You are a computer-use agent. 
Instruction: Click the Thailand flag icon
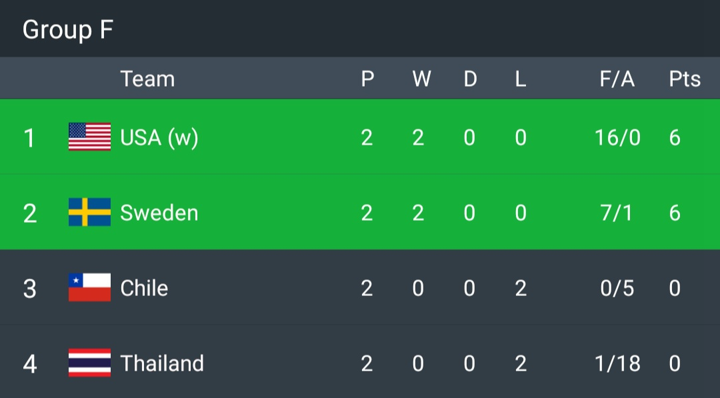pos(90,363)
